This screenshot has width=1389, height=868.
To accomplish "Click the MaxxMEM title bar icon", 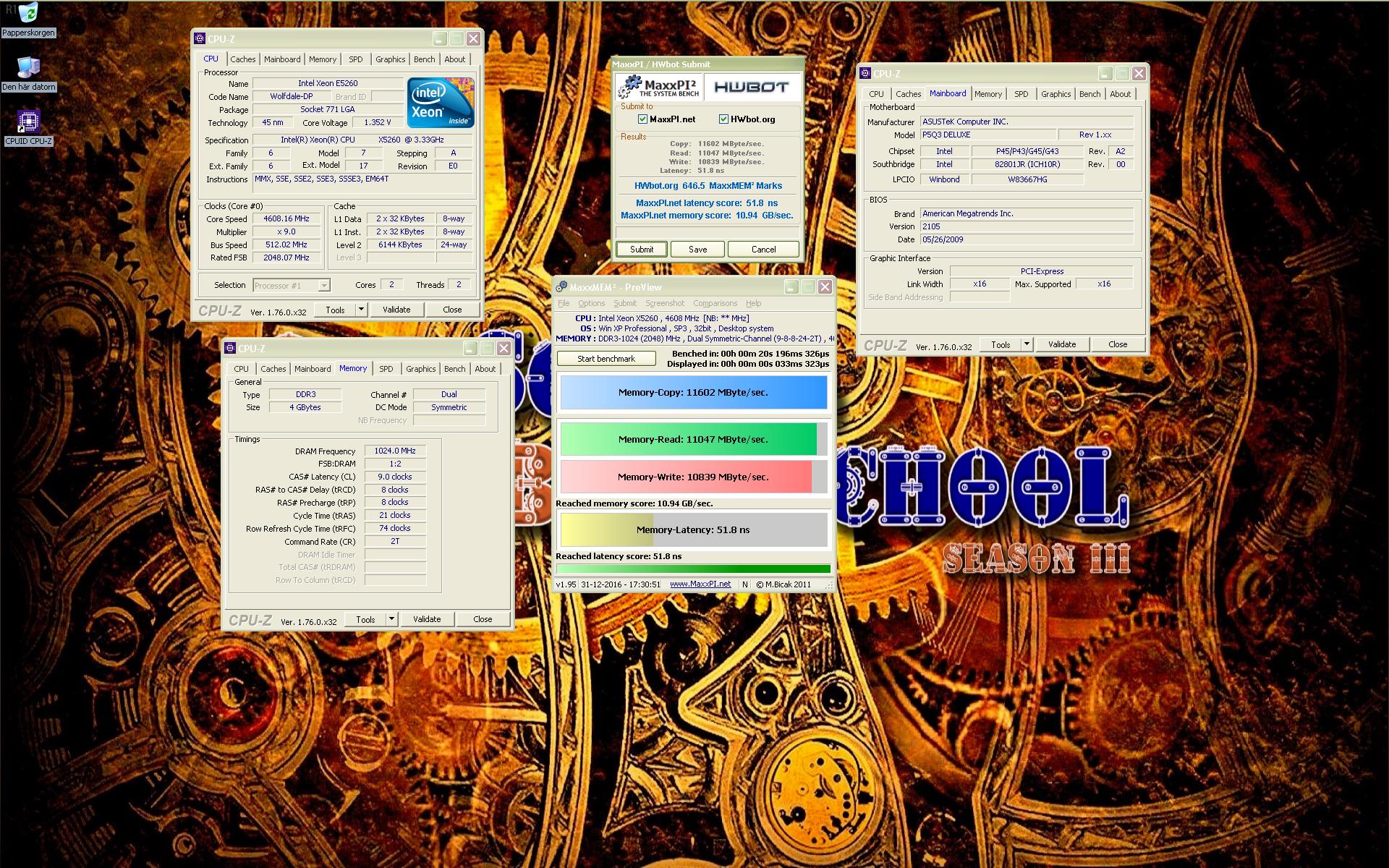I will (561, 287).
